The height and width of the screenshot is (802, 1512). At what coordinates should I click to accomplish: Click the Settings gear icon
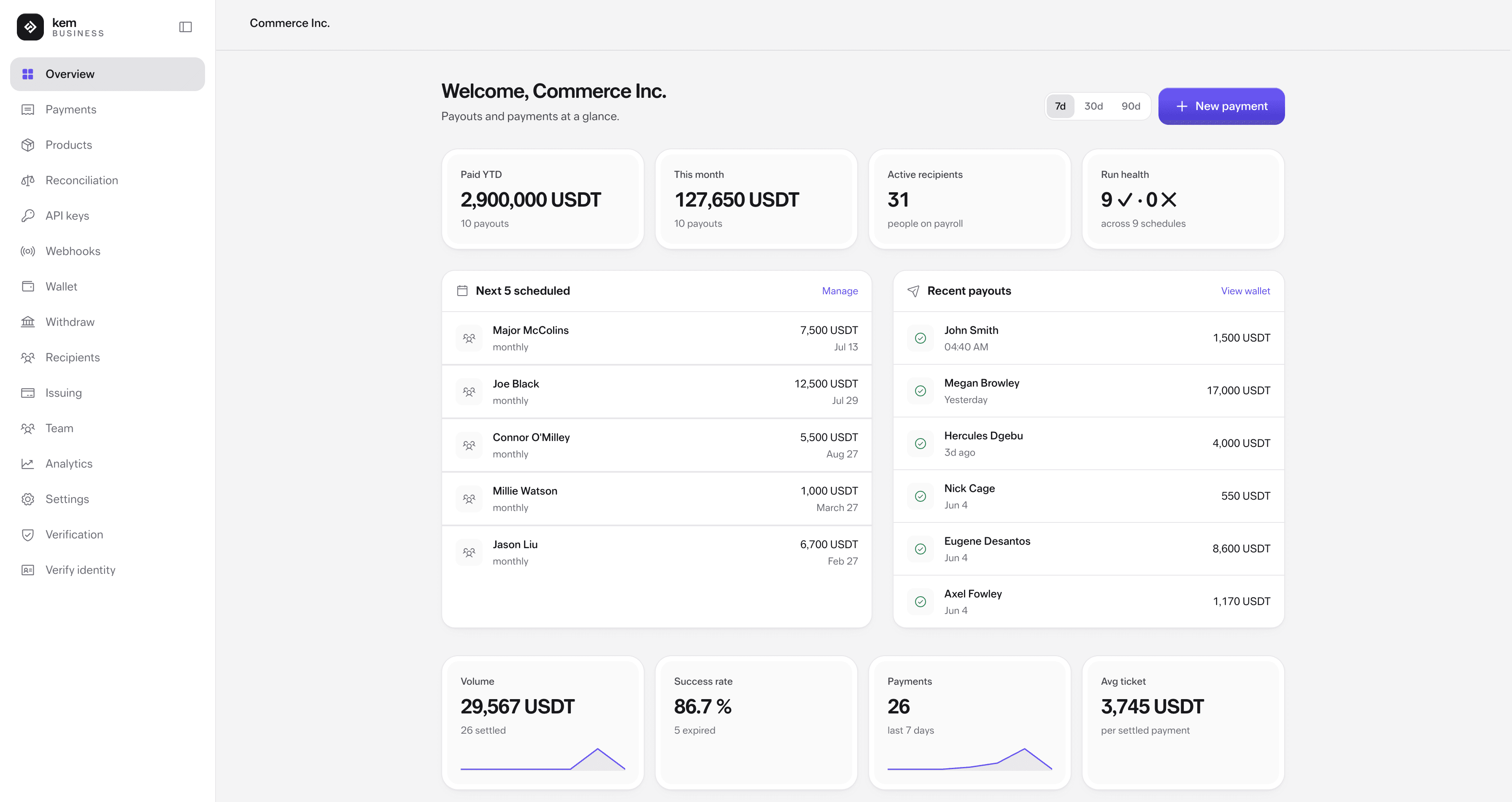27,499
